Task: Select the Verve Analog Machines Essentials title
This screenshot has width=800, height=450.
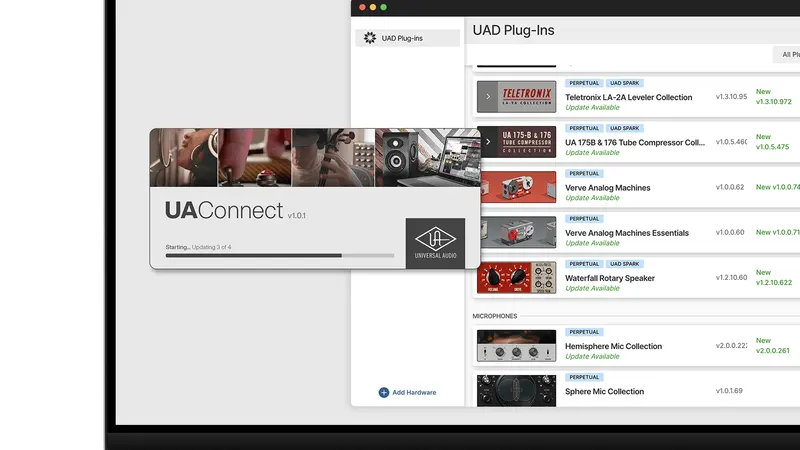Action: [x=627, y=233]
